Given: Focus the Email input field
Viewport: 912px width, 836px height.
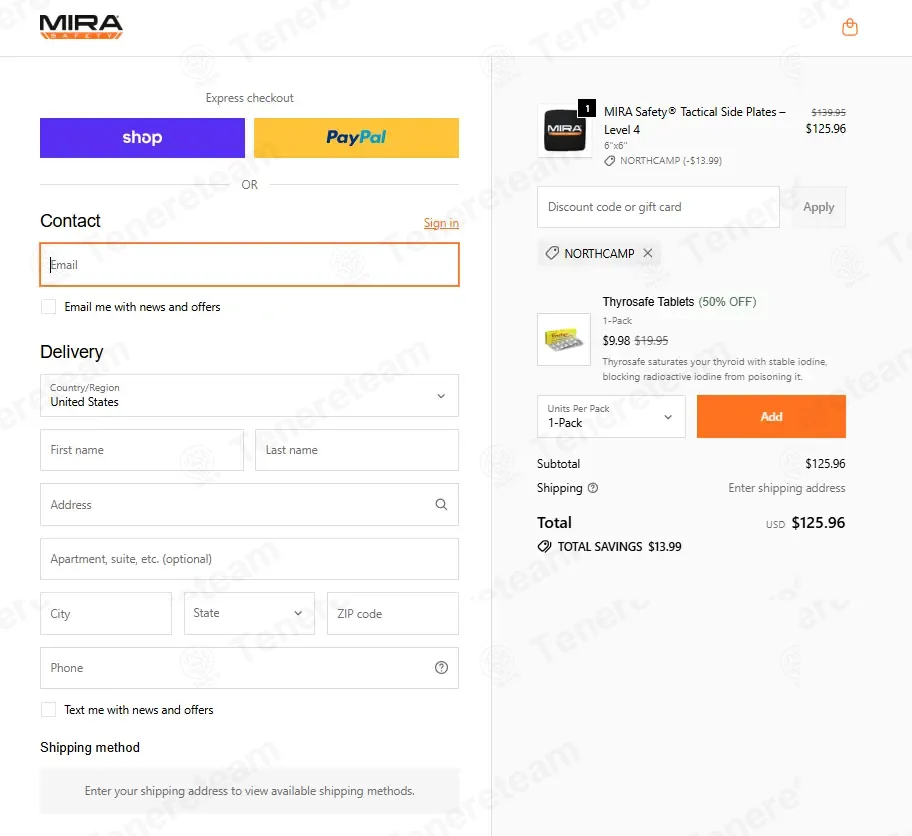Looking at the screenshot, I should (250, 265).
